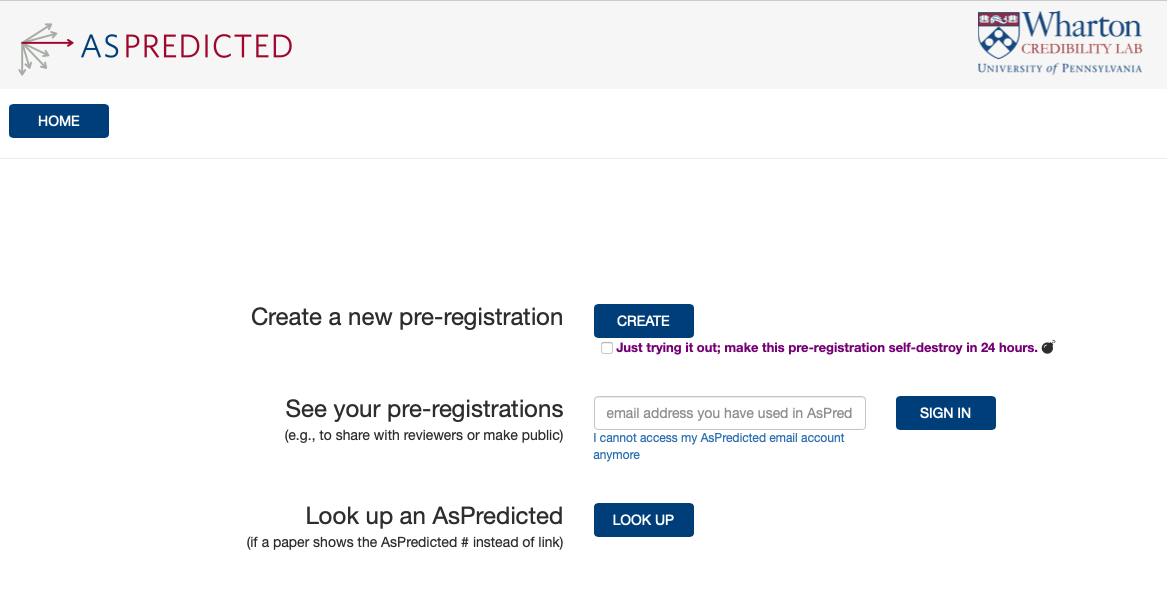
Task: Go to the HOME page
Action: [59, 121]
